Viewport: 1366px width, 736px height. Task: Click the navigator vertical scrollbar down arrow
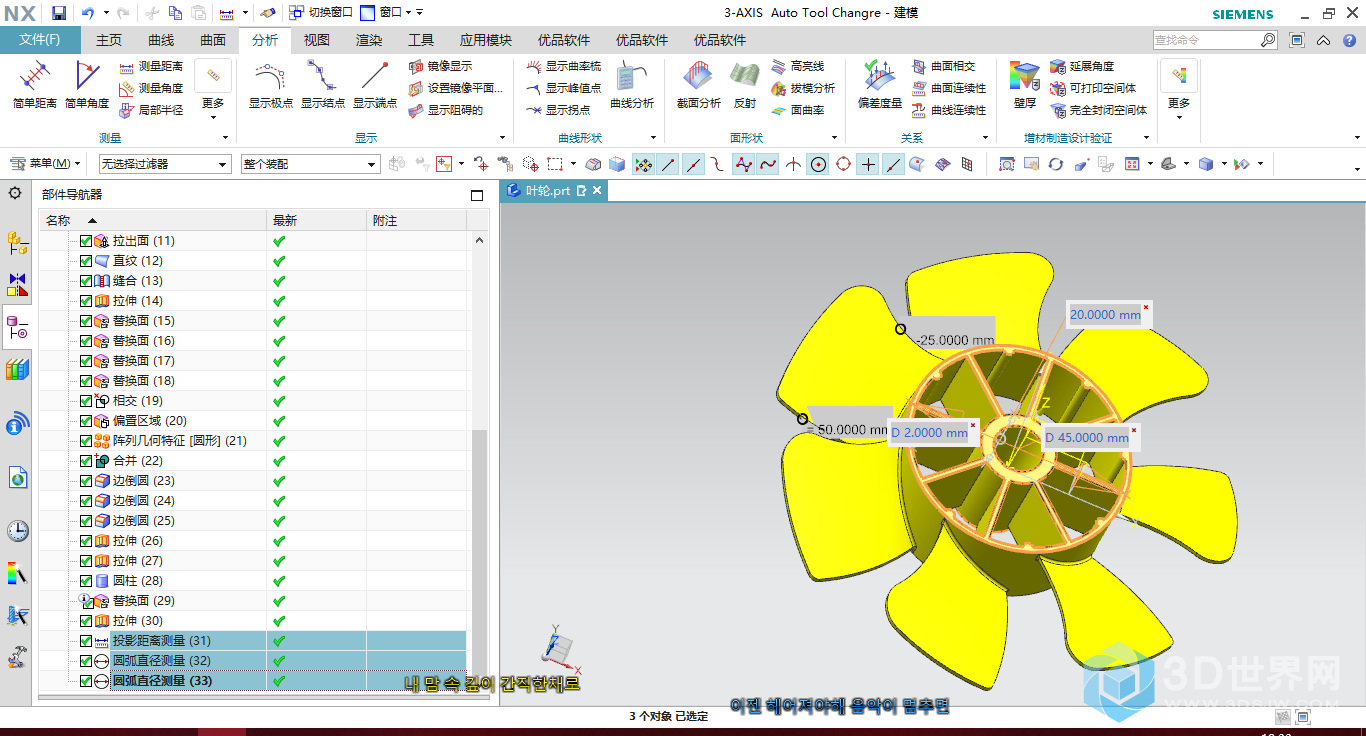pos(479,686)
